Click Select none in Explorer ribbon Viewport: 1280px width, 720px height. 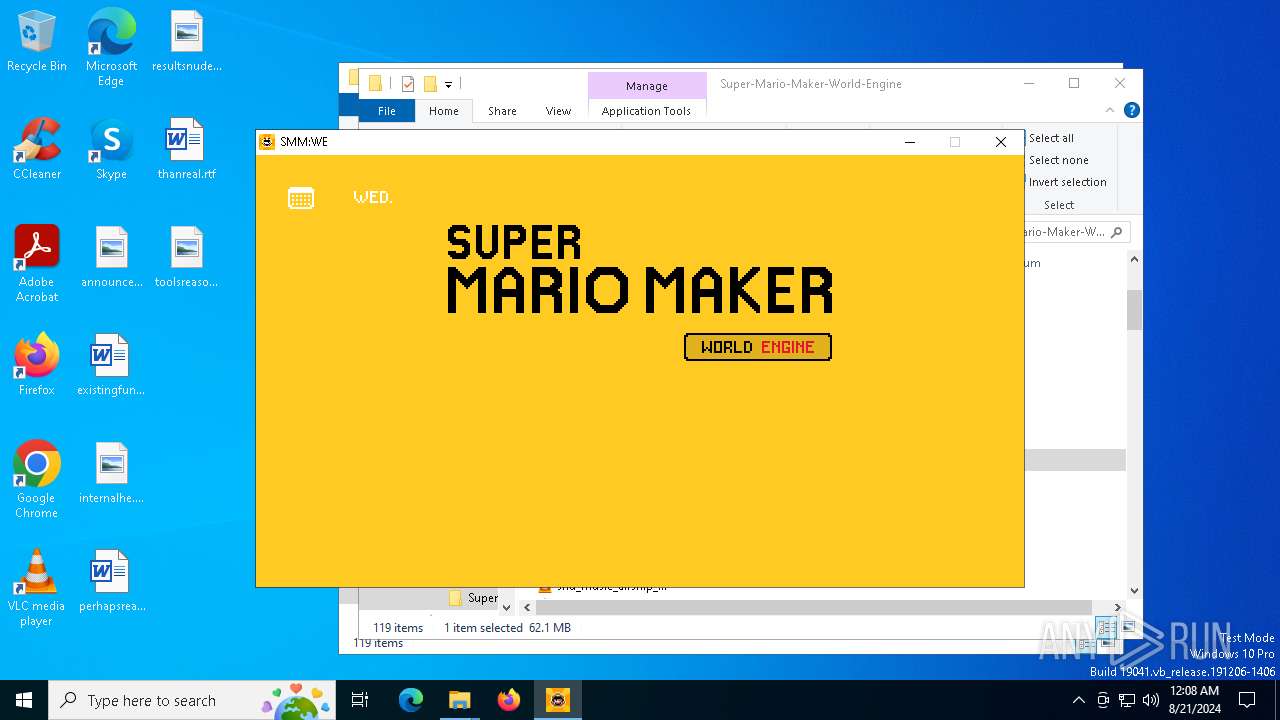point(1058,160)
